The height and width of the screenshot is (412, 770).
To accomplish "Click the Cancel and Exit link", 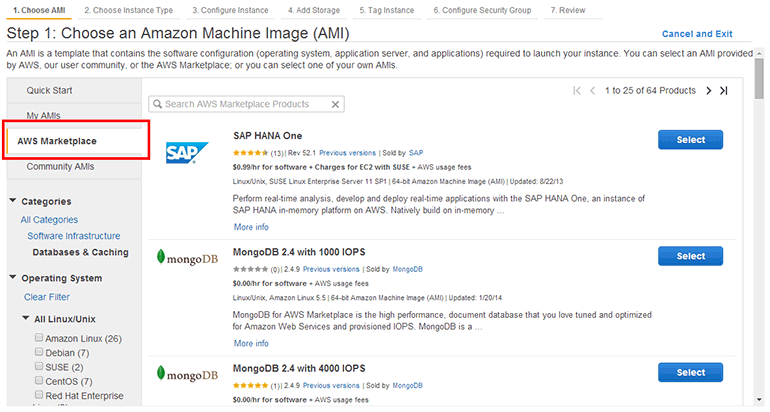I will [x=697, y=34].
